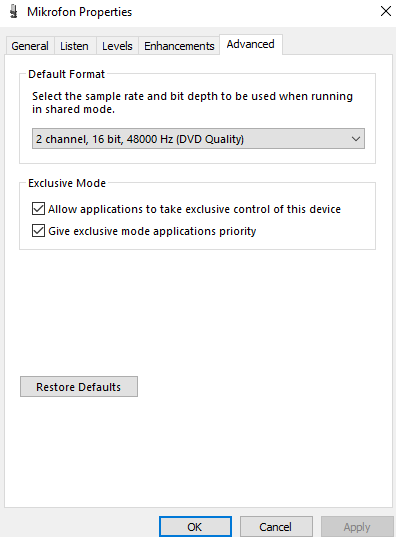This screenshot has width=396, height=537.
Task: Click the Default Format group heading
Action: 66,74
